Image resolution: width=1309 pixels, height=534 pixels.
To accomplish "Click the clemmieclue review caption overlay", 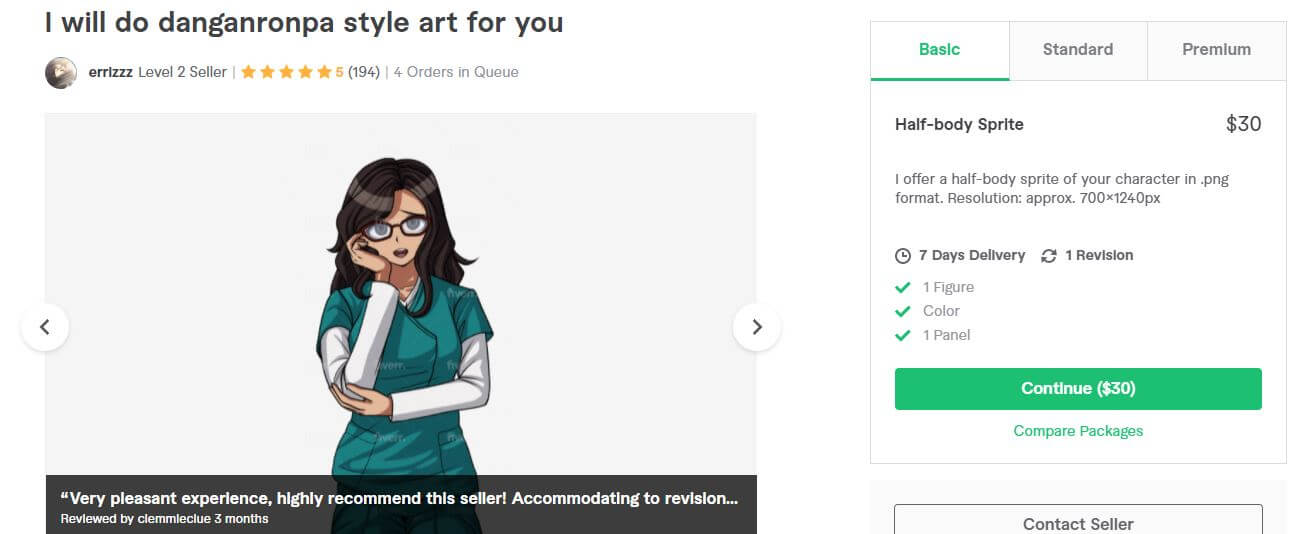I will [400, 505].
